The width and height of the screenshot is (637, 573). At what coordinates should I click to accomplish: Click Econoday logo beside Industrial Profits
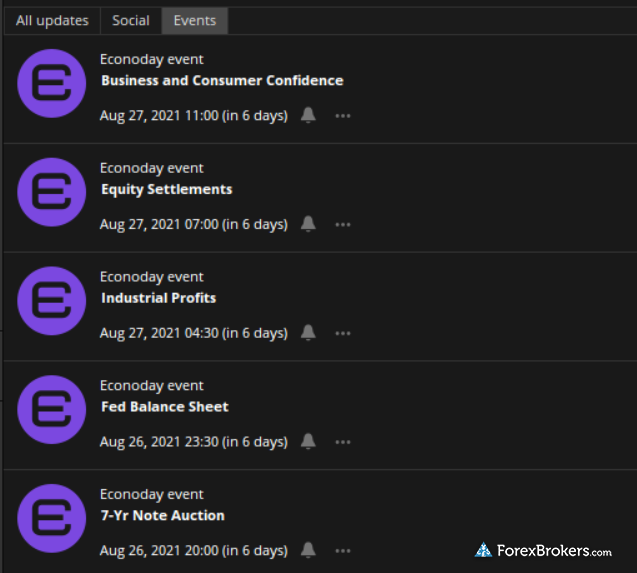click(x=52, y=301)
